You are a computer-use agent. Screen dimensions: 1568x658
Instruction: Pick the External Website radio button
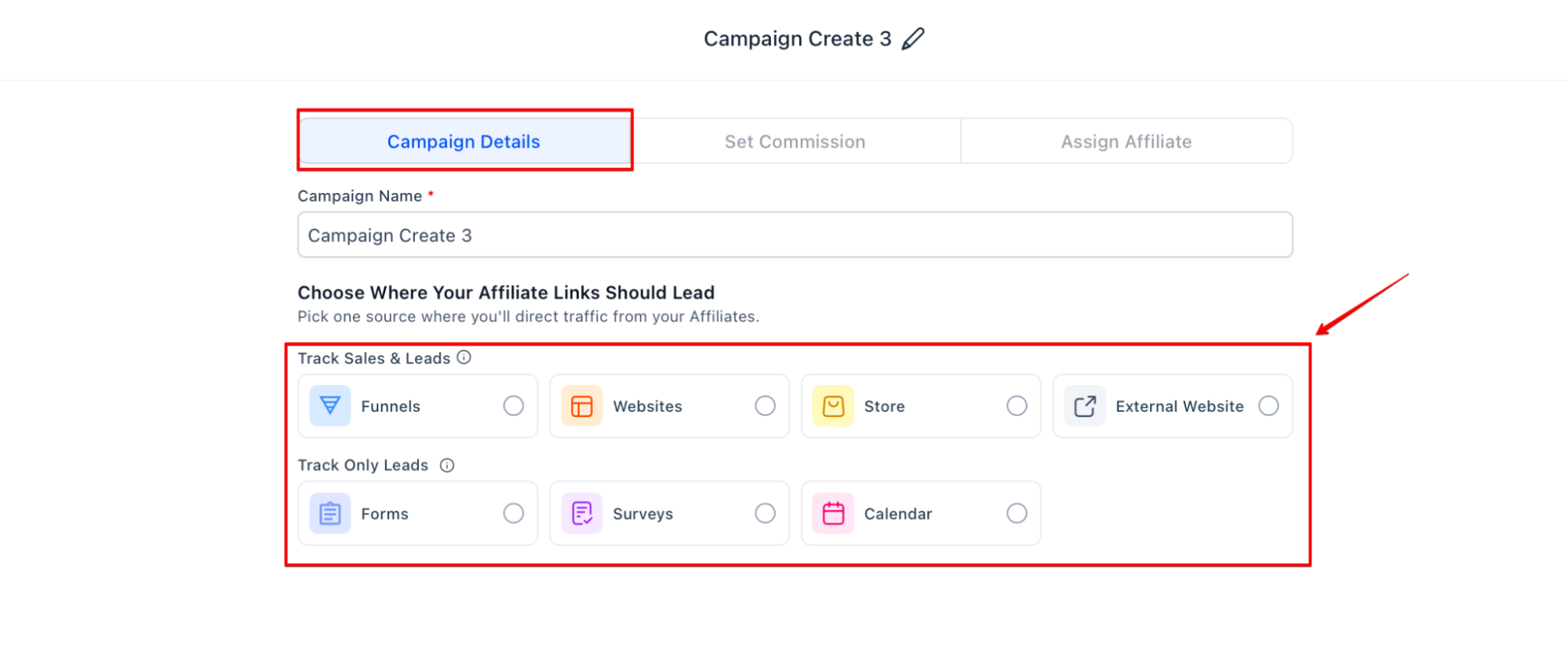[x=1268, y=405]
